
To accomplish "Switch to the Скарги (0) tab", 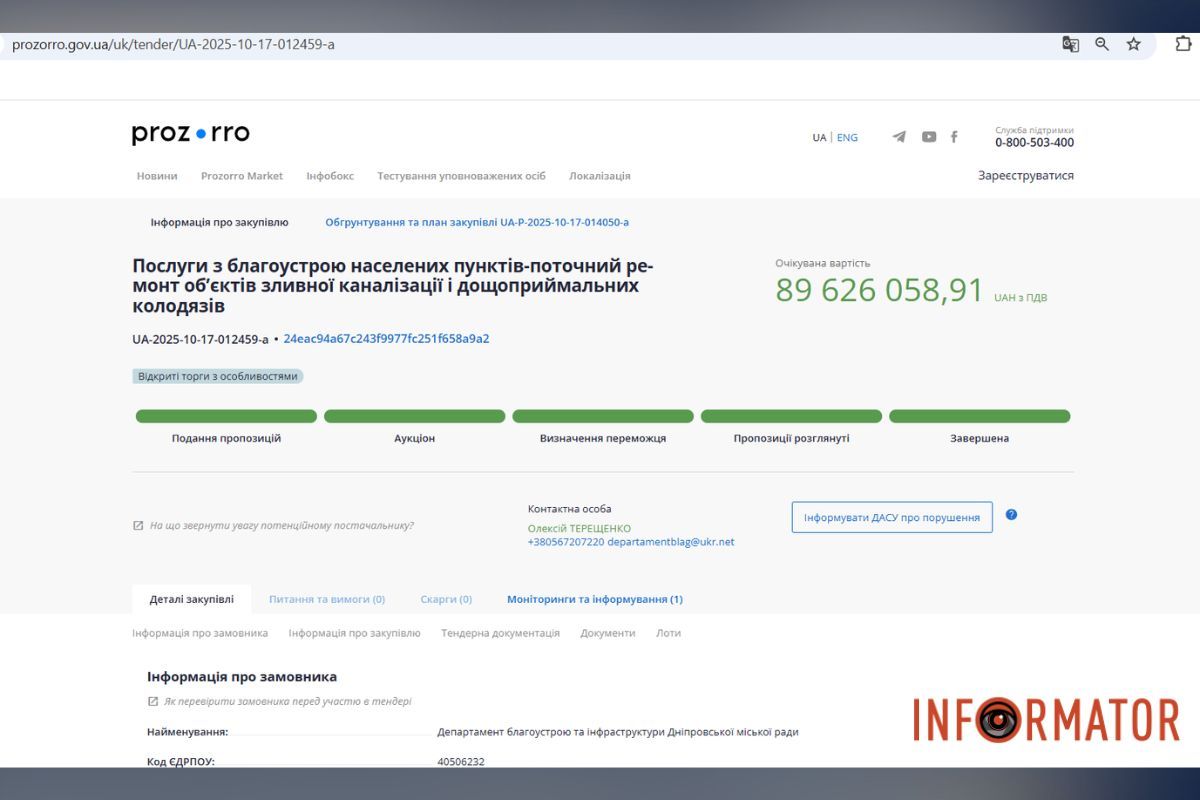I will 446,600.
